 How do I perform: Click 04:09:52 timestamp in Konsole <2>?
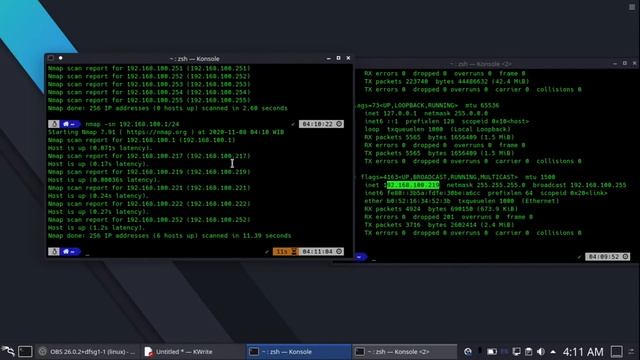604,257
